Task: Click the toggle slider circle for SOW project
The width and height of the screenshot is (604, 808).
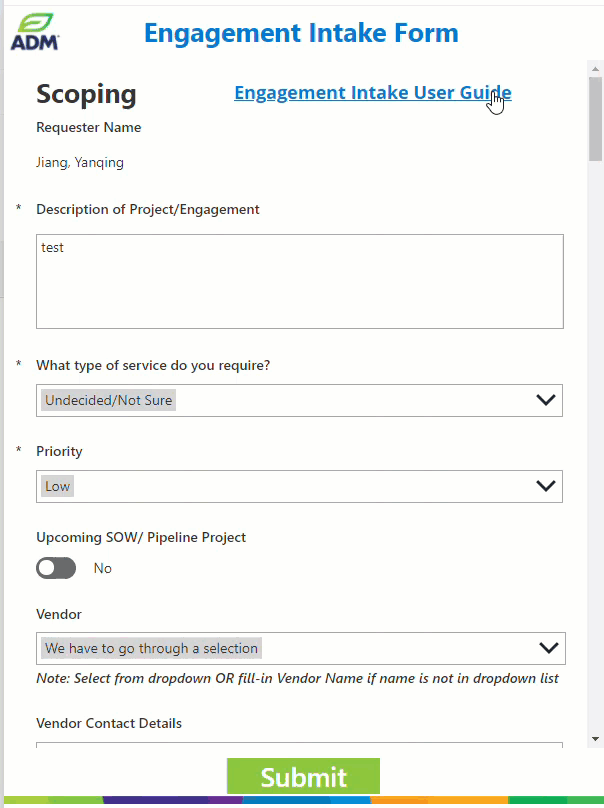Action: [x=47, y=567]
